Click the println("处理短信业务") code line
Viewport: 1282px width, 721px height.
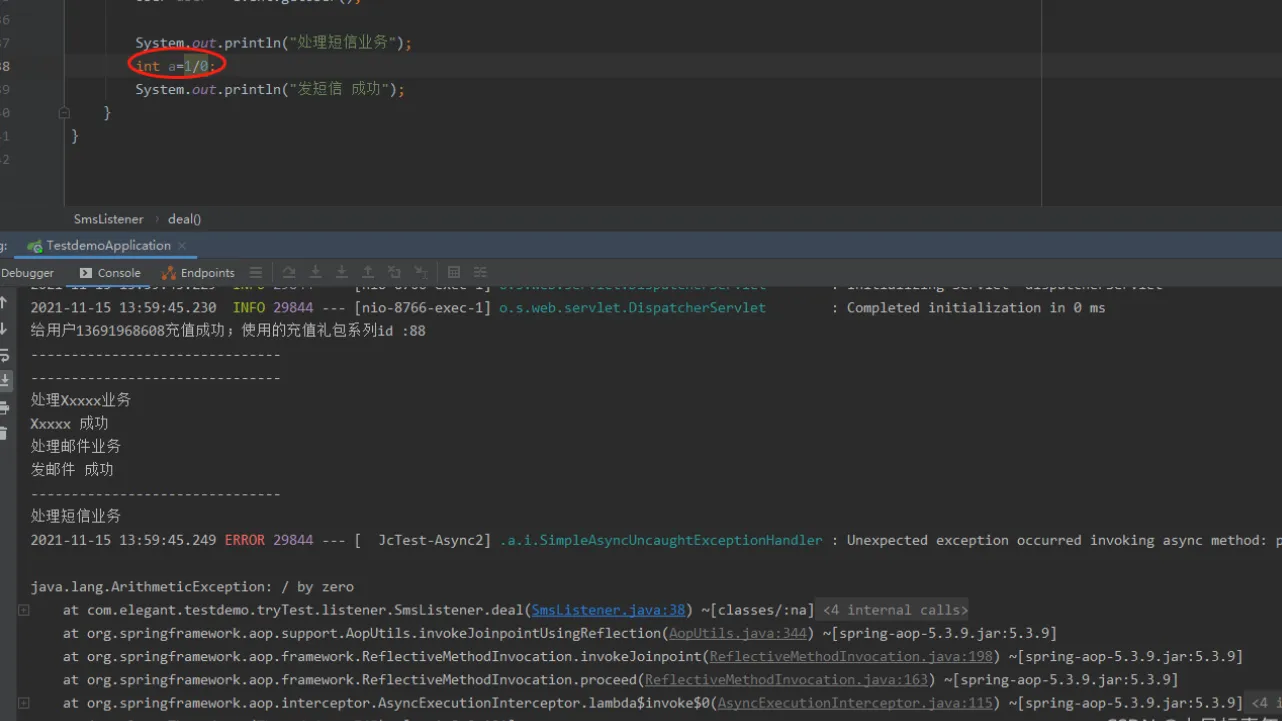click(x=273, y=43)
